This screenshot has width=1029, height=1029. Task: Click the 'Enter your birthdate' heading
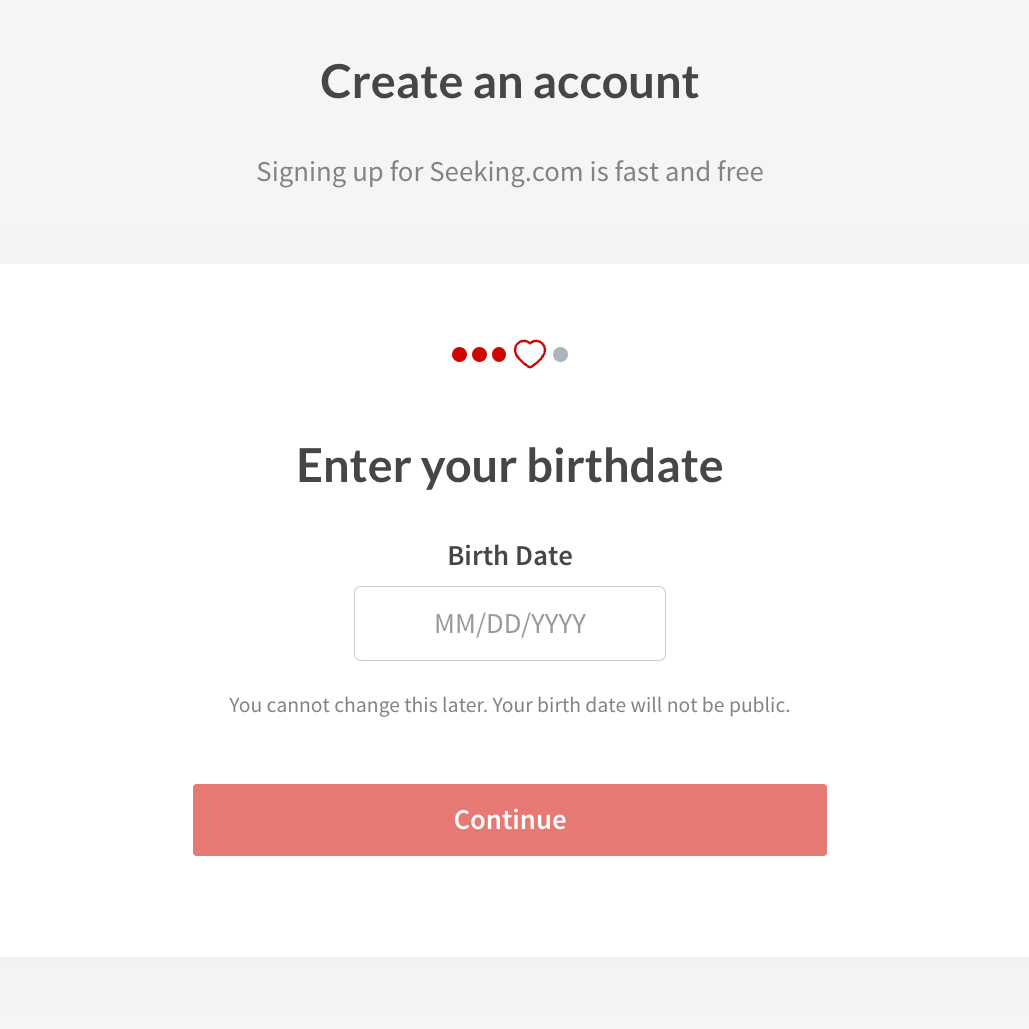(510, 465)
